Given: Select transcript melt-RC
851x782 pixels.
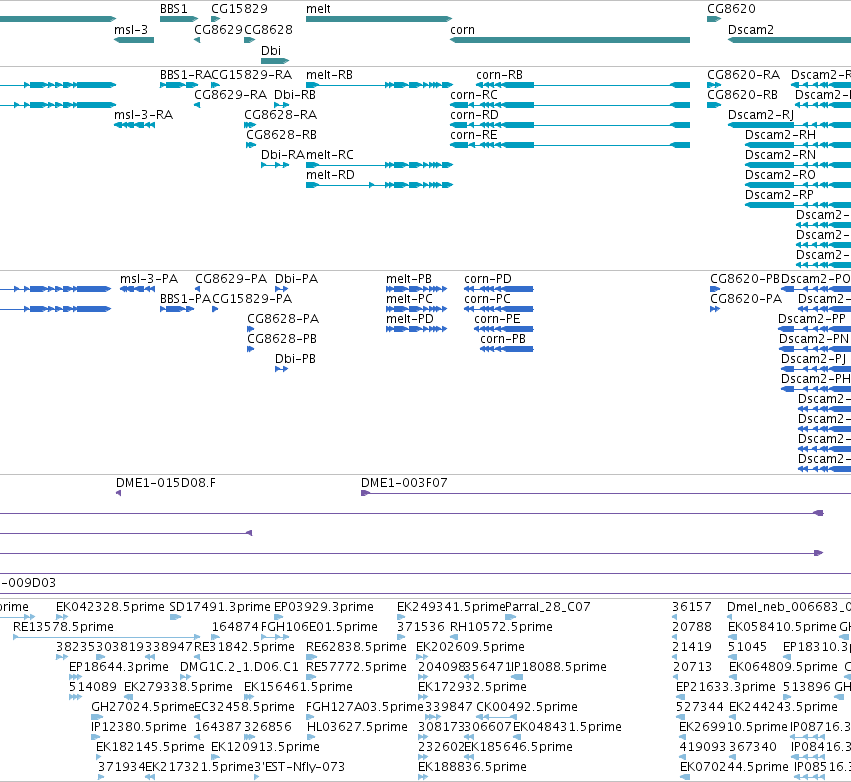Looking at the screenshot, I should 379,165.
